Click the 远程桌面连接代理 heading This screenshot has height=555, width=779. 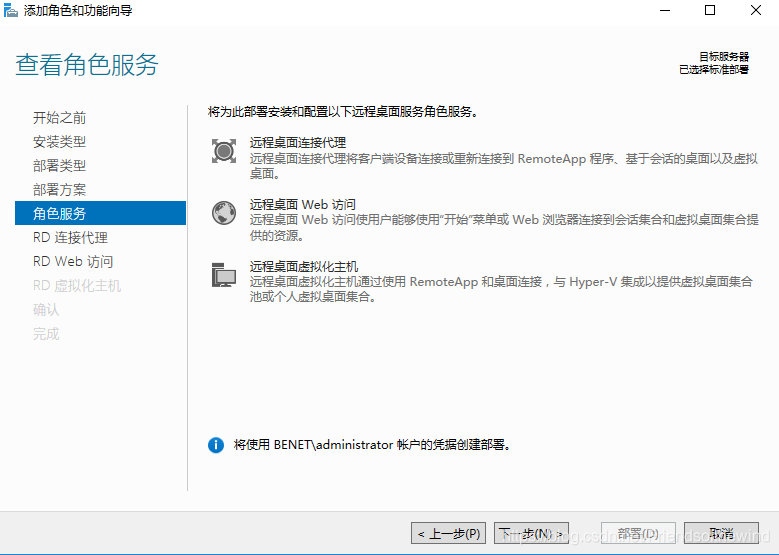298,143
